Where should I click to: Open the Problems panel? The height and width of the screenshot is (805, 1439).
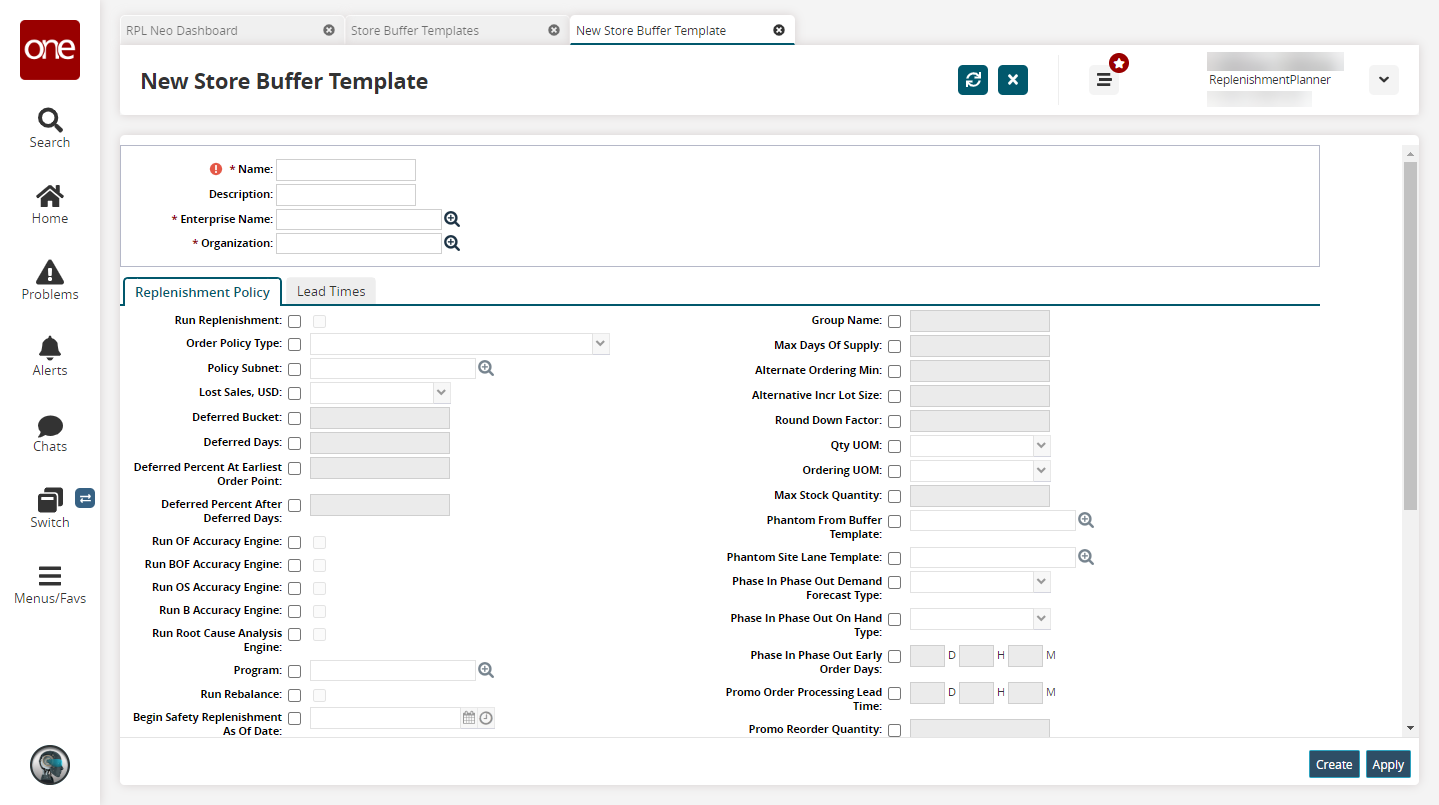pos(50,280)
